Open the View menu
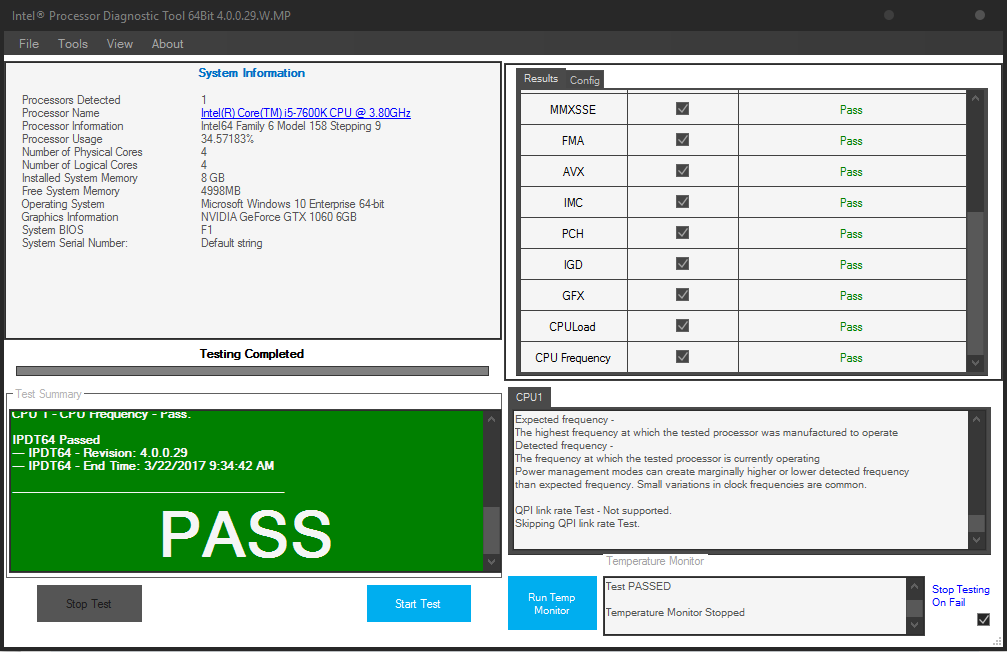1007x652 pixels. coord(119,44)
